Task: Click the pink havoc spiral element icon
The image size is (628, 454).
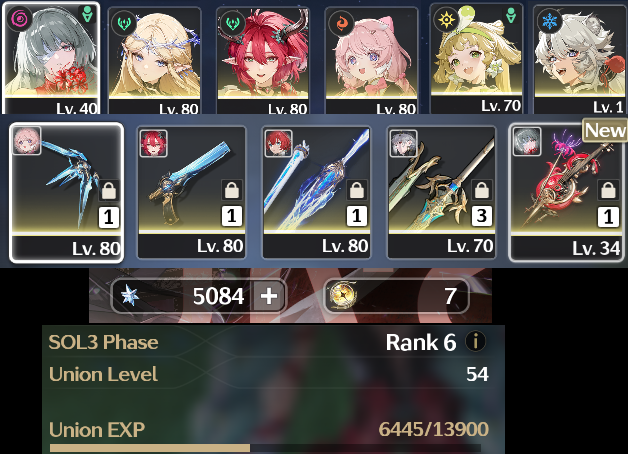Action: (18, 18)
